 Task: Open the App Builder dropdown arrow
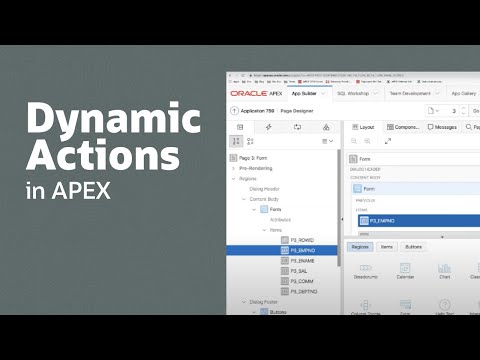coord(323,94)
